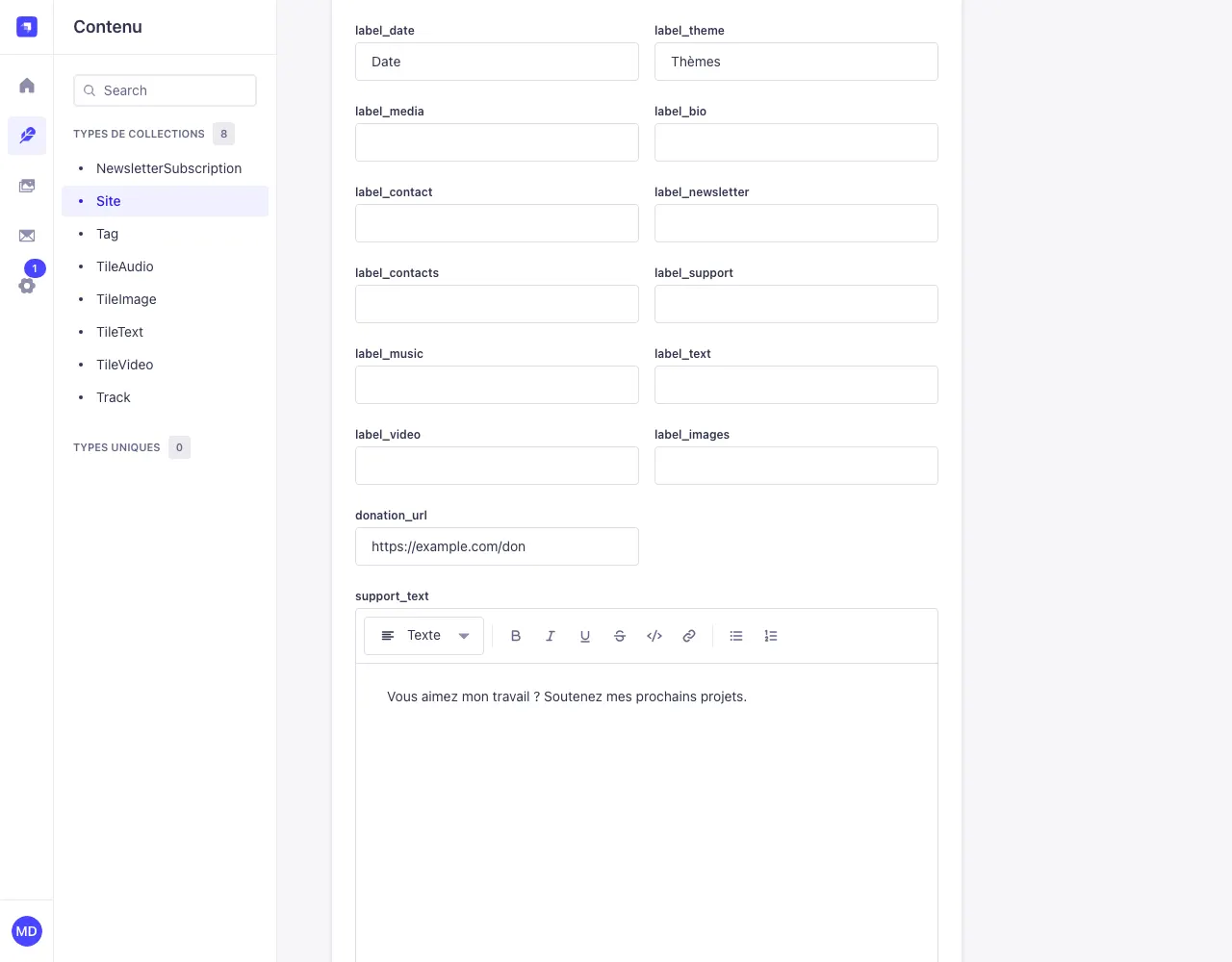The width and height of the screenshot is (1232, 962).
Task: Click the label_contacts input field
Action: click(497, 304)
